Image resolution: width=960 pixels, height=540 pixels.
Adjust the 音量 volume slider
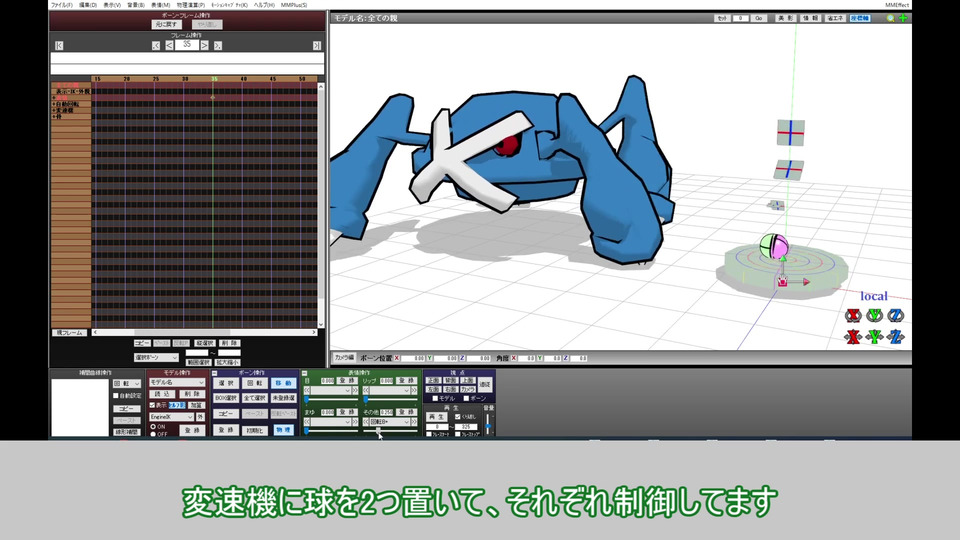(488, 424)
